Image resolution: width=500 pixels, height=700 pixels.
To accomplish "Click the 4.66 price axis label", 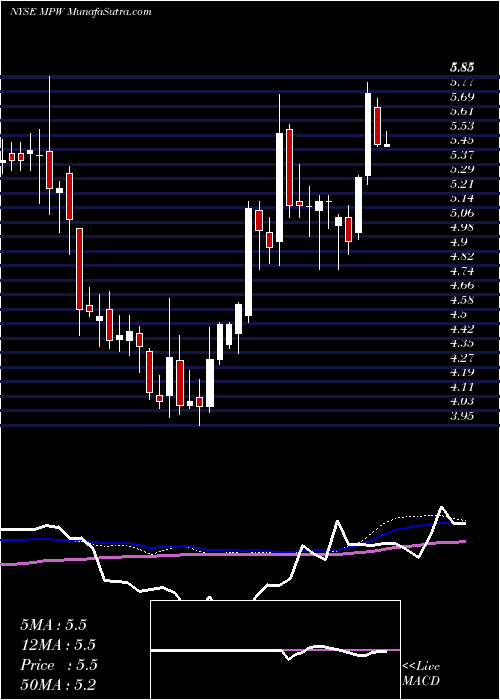I will click(462, 285).
